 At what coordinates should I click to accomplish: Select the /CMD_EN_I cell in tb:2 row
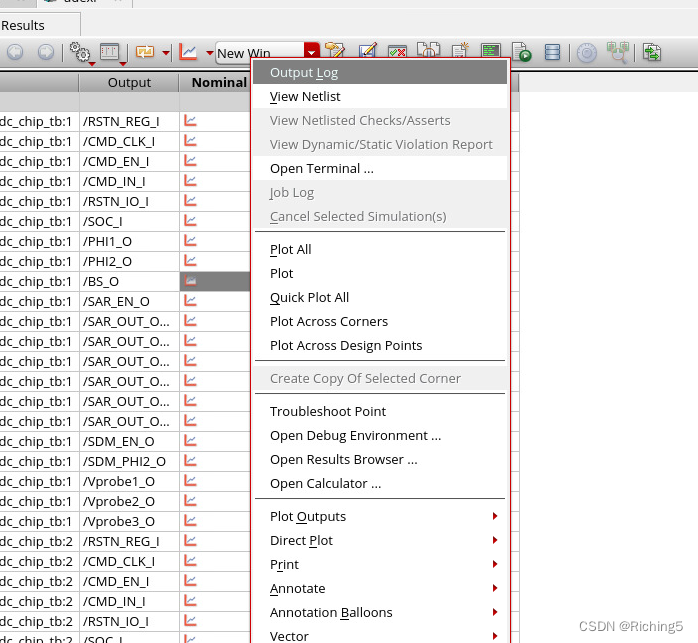click(129, 582)
